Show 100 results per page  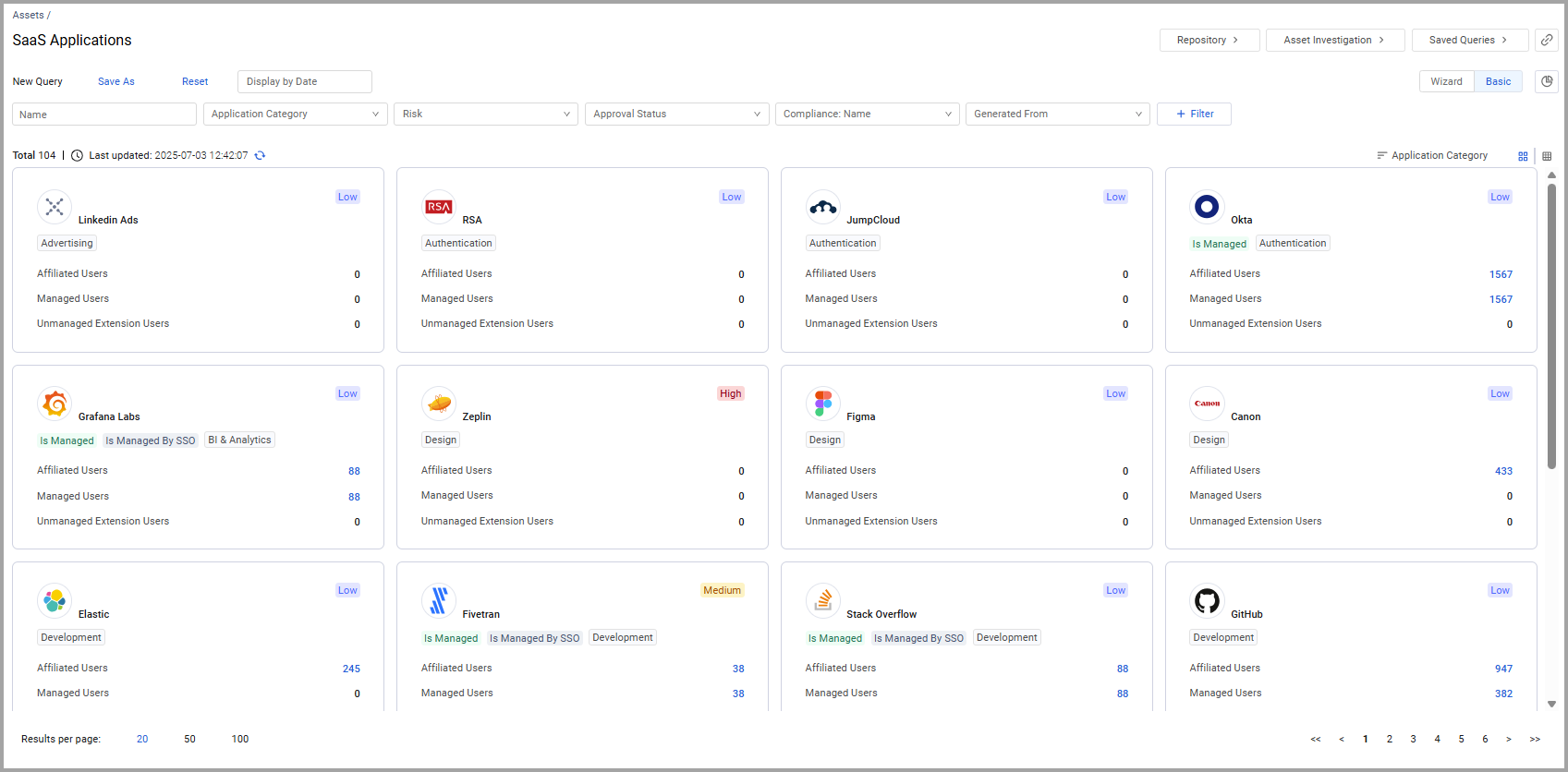click(240, 739)
